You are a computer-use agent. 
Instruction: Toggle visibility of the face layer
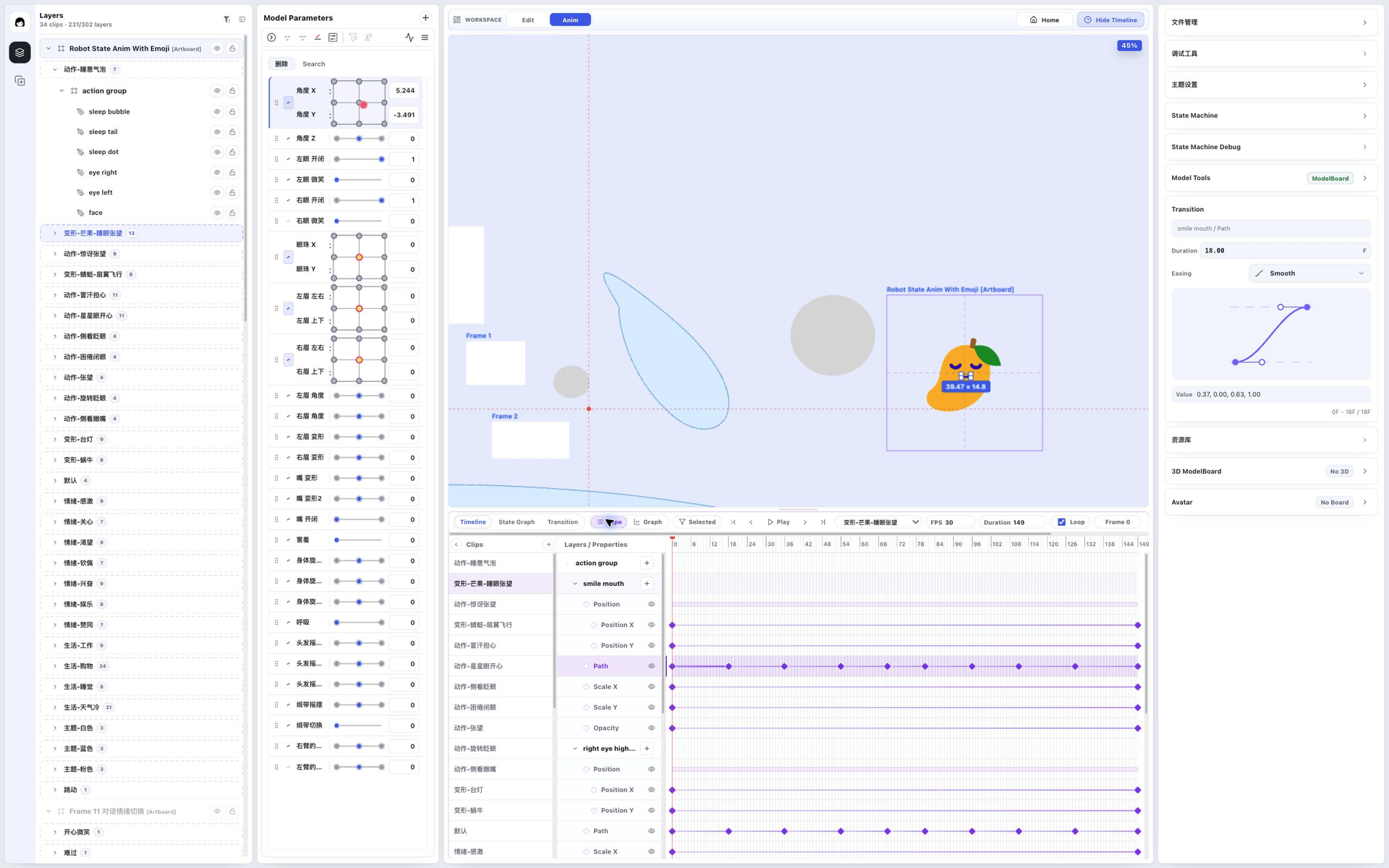pos(216,213)
